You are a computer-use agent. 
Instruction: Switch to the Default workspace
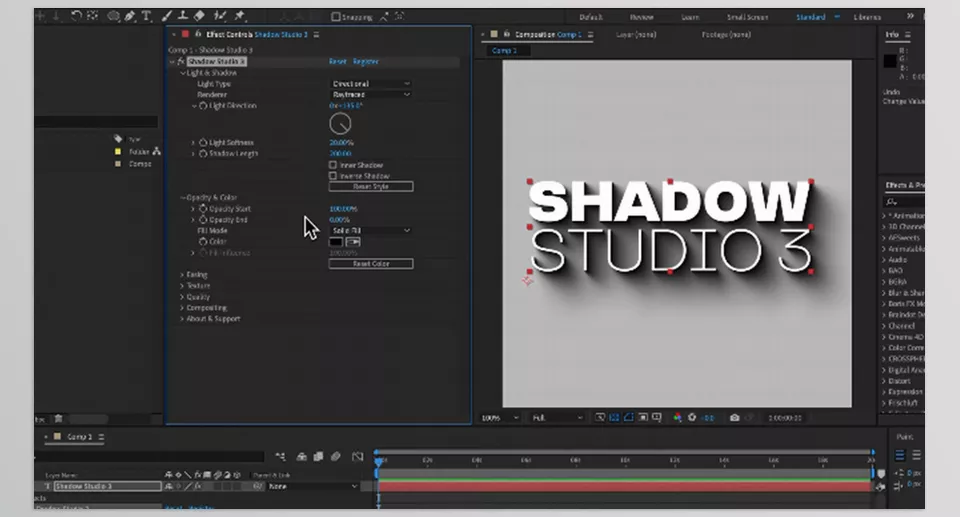591,17
